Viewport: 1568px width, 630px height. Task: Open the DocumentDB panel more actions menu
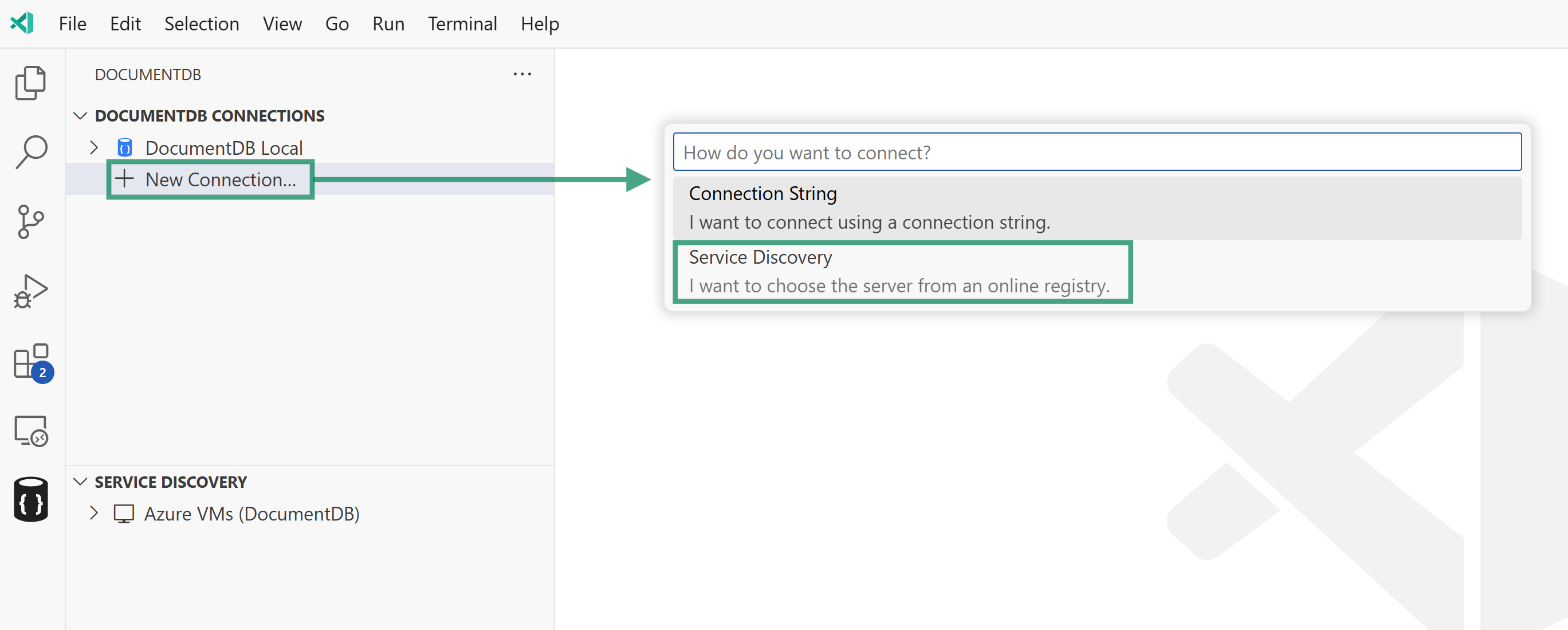click(522, 74)
